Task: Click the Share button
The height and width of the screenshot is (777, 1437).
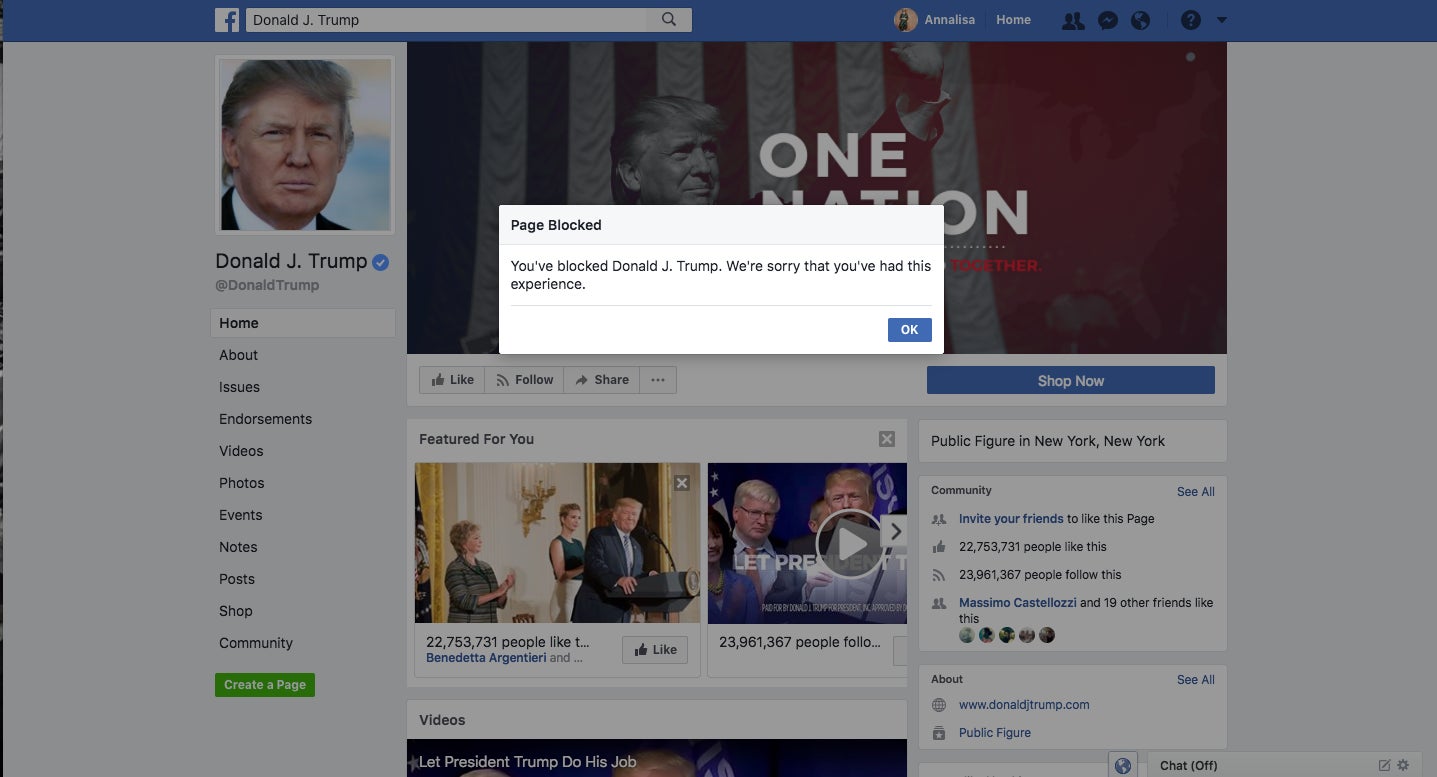Action: (x=601, y=380)
